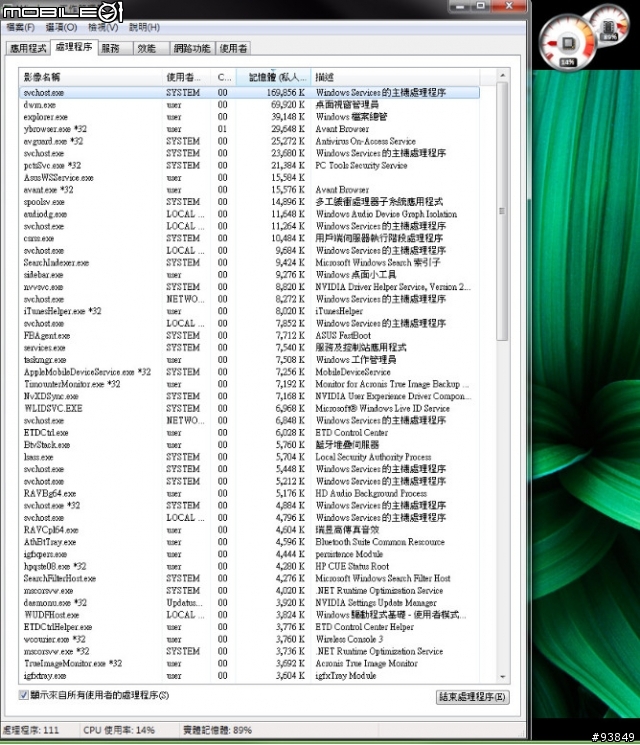640x745 pixels.
Task: Switch to the 使用者 tab
Action: point(233,48)
